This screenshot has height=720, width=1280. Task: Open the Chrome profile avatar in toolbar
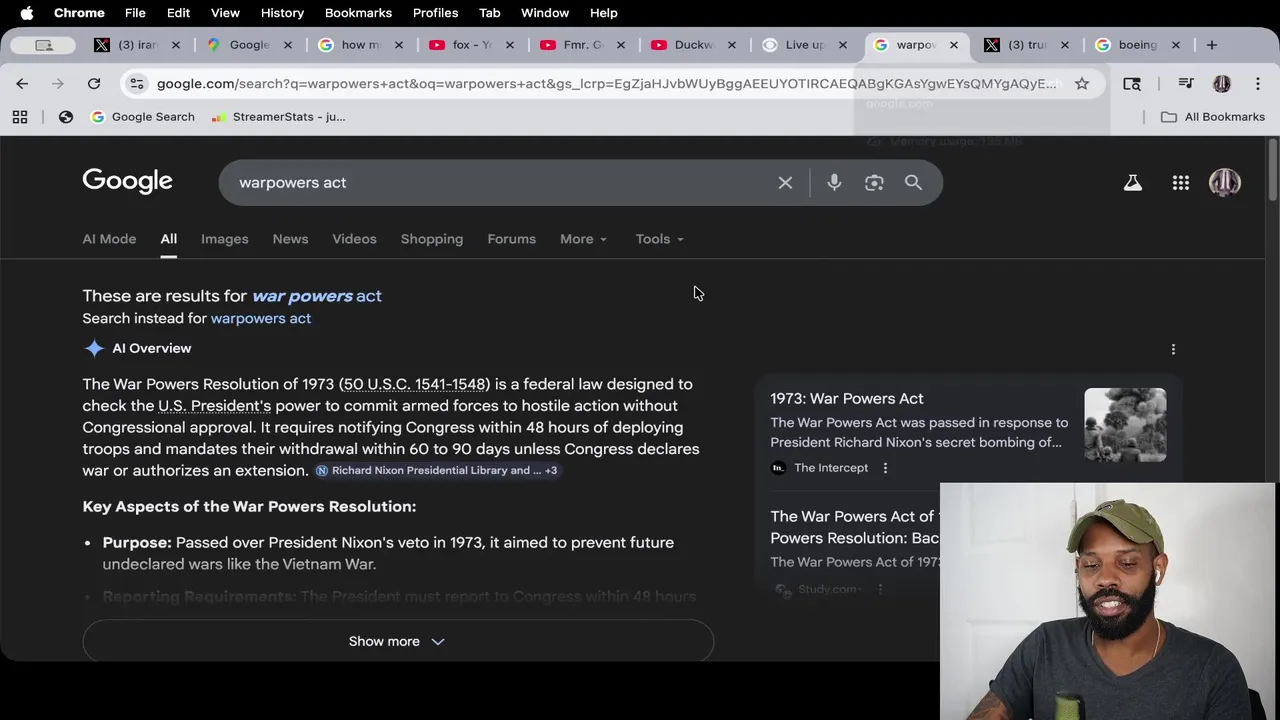1222,84
